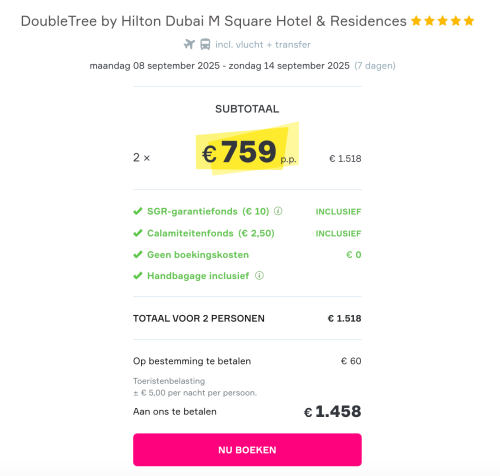Image resolution: width=500 pixels, height=476 pixels.
Task: Click the € 1.458 amount to pay
Action: click(x=332, y=411)
